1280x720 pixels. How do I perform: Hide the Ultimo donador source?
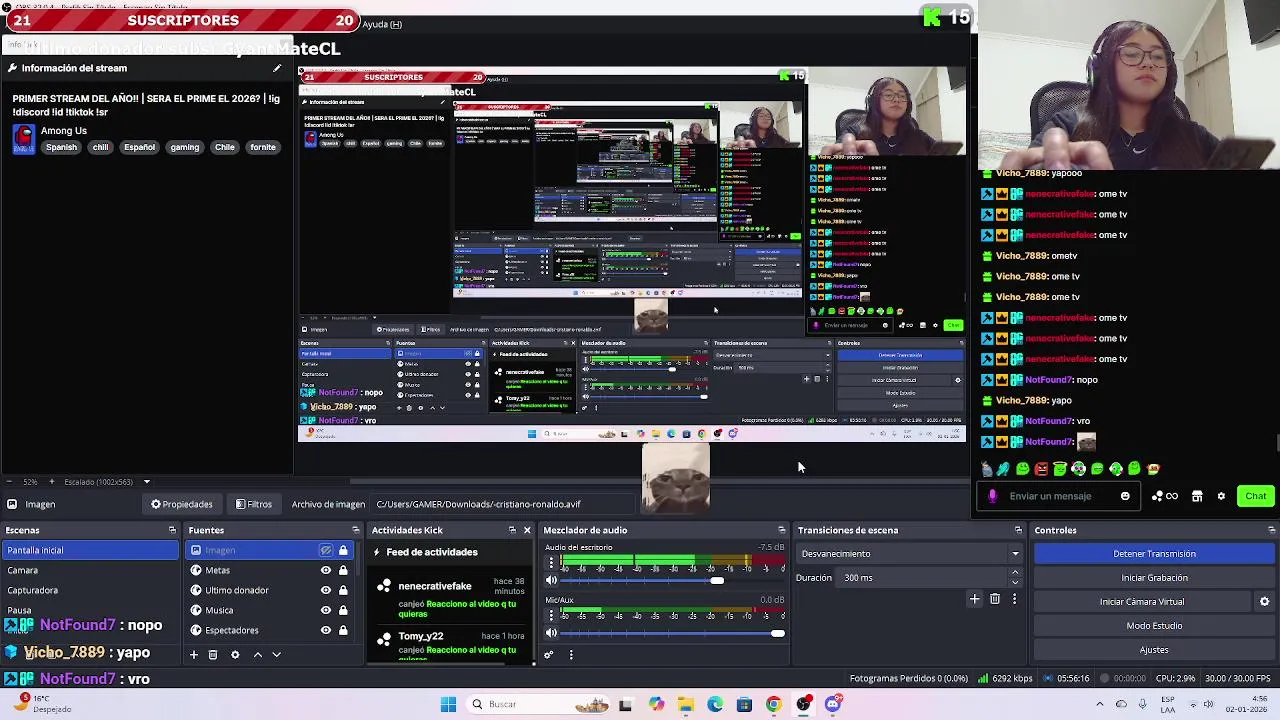coord(326,590)
